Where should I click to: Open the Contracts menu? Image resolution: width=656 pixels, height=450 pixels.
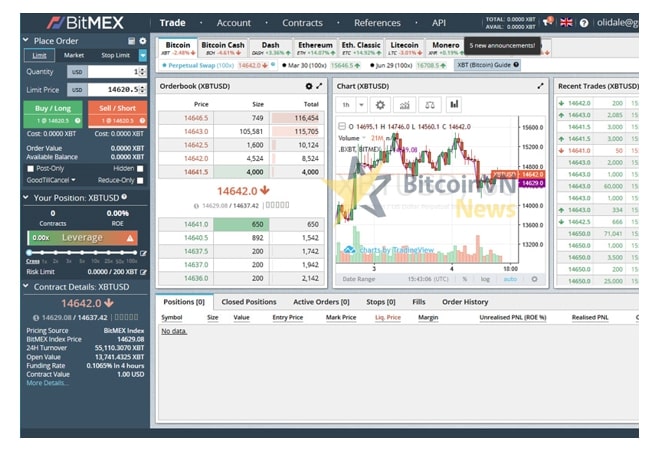click(x=302, y=23)
